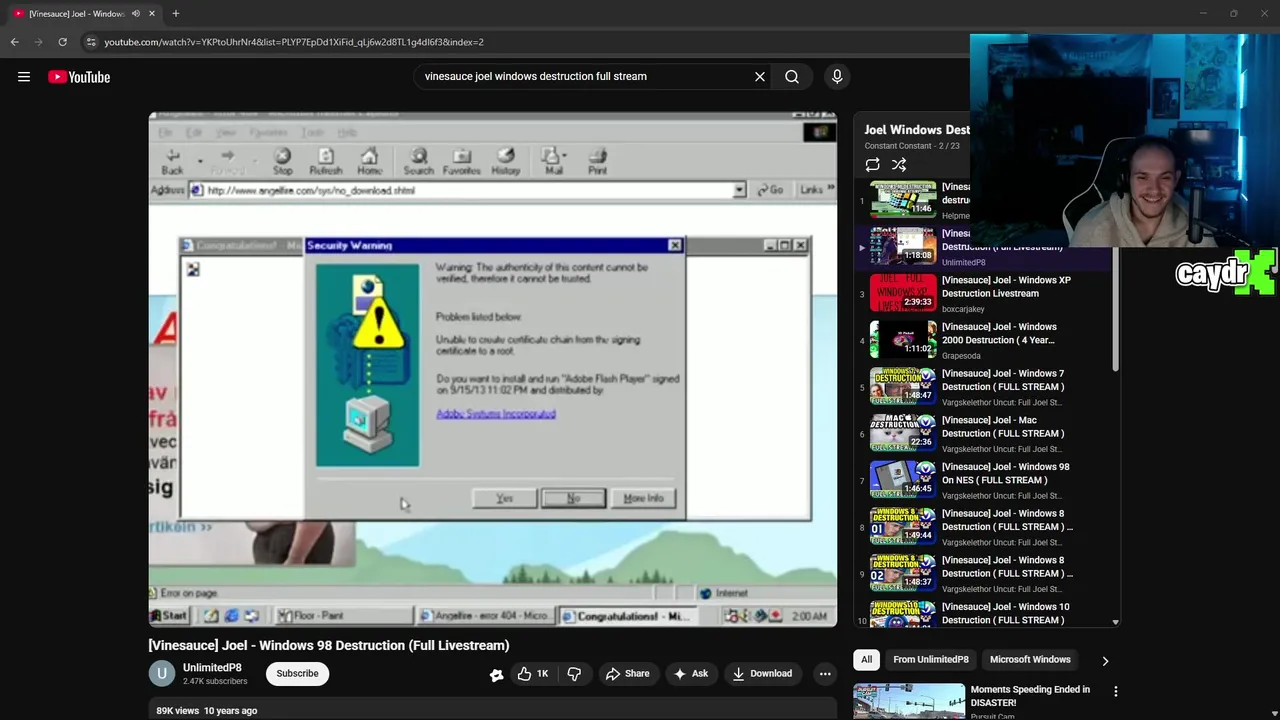This screenshot has width=1280, height=720.
Task: View site information icon in address bar
Action: tap(91, 42)
